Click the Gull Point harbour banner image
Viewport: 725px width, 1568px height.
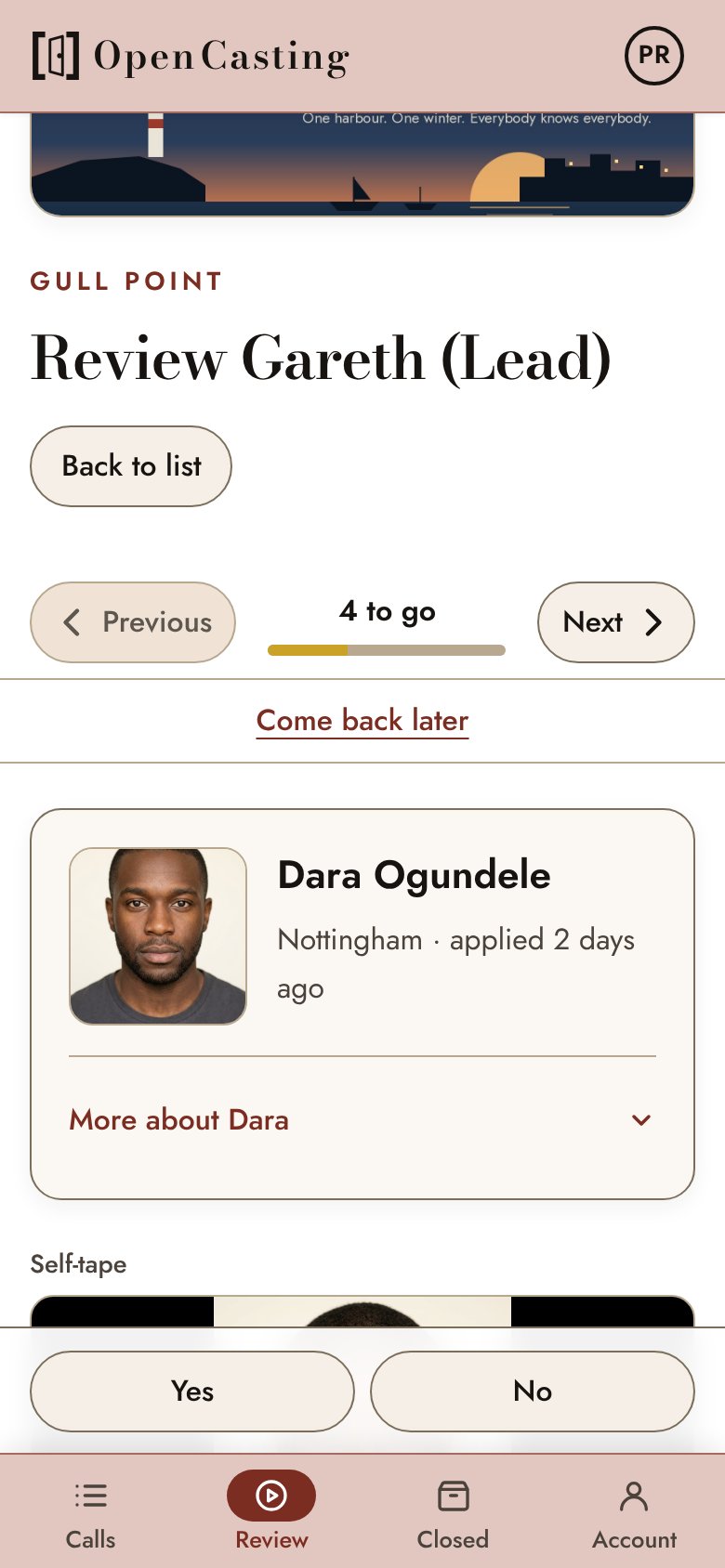362,164
